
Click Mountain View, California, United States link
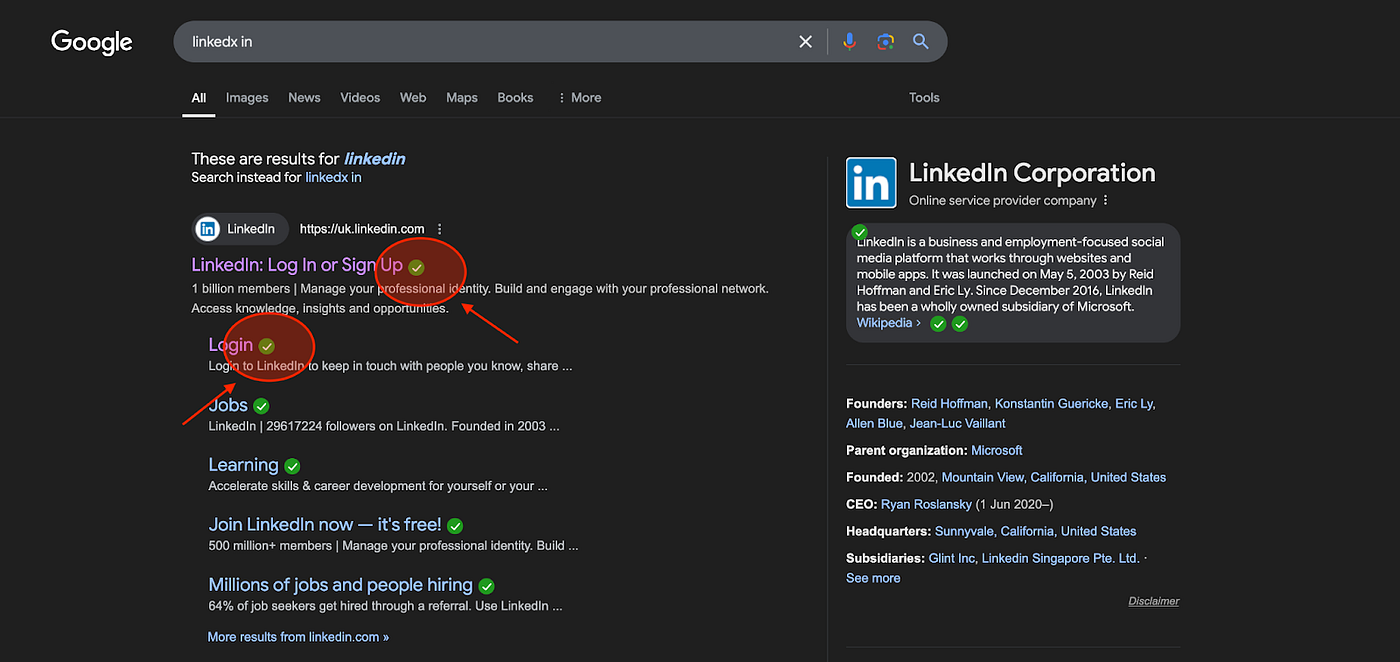coord(1054,478)
